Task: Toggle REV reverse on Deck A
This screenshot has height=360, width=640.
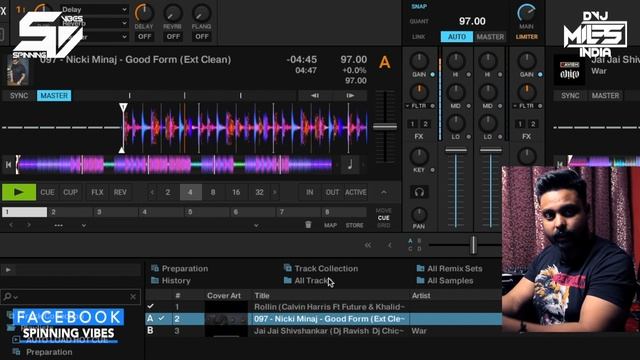Action: (120, 192)
